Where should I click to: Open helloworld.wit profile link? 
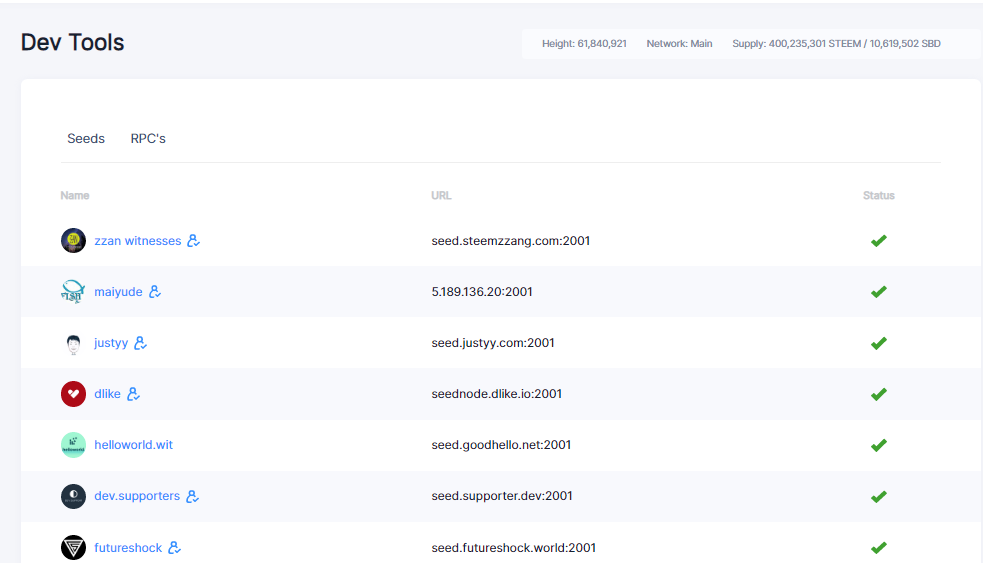(x=134, y=445)
